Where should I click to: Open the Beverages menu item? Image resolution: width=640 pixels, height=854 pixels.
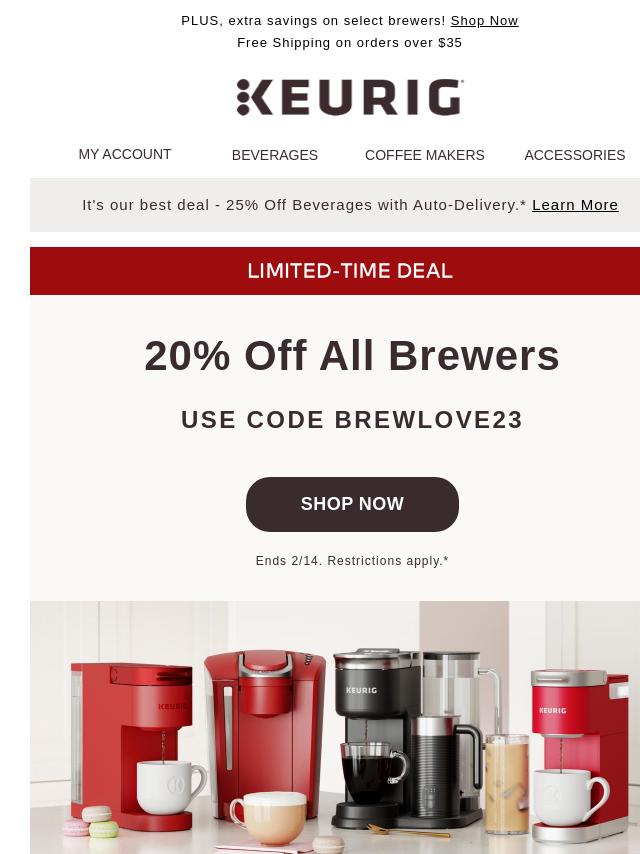tap(275, 155)
